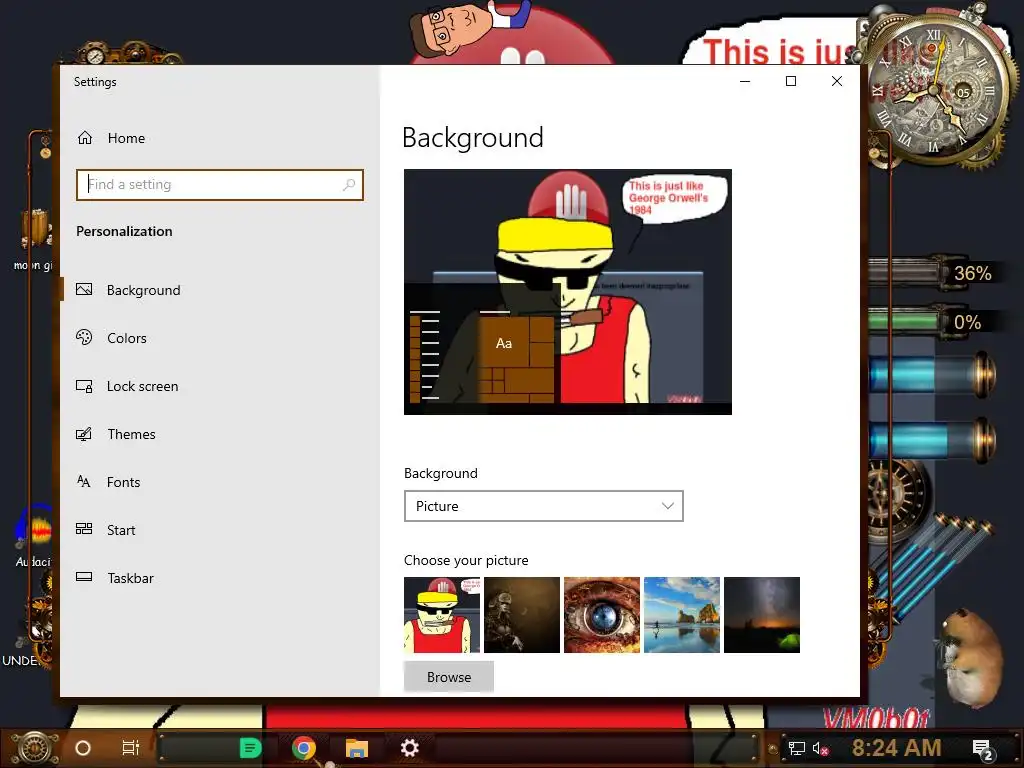Open the Start settings page
Viewport: 1024px width, 768px height.
(x=121, y=530)
